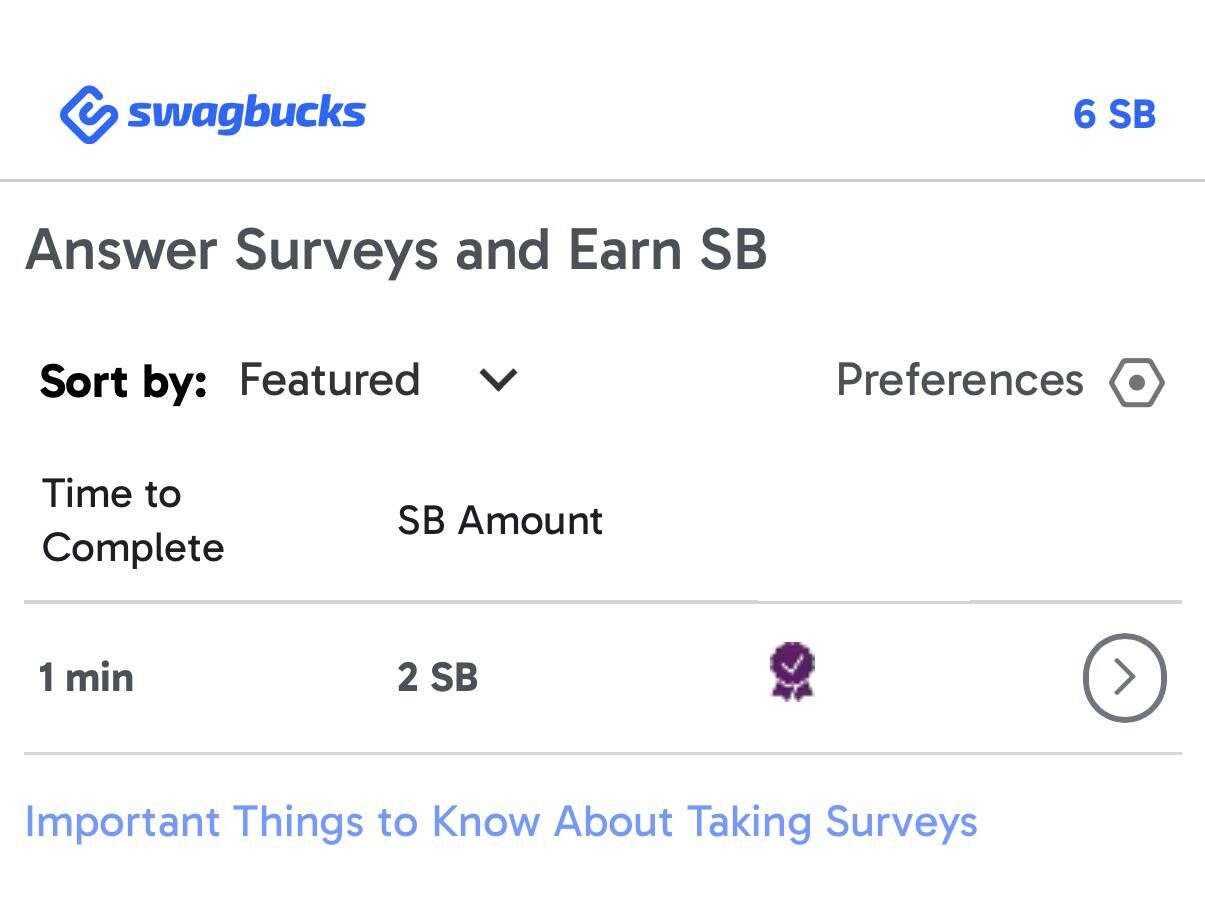Click the checkmark inside the purple ribbon badge
1205x910 pixels.
(x=790, y=668)
